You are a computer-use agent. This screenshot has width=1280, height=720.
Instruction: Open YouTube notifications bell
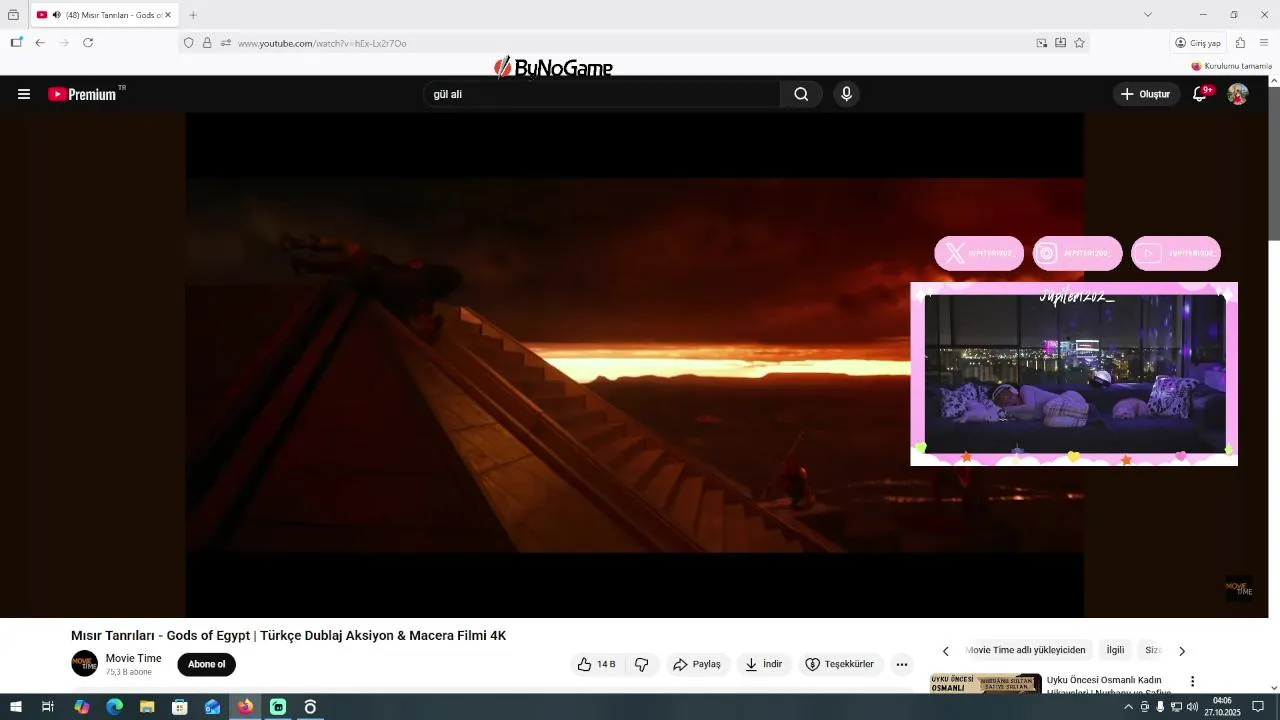pos(1200,94)
